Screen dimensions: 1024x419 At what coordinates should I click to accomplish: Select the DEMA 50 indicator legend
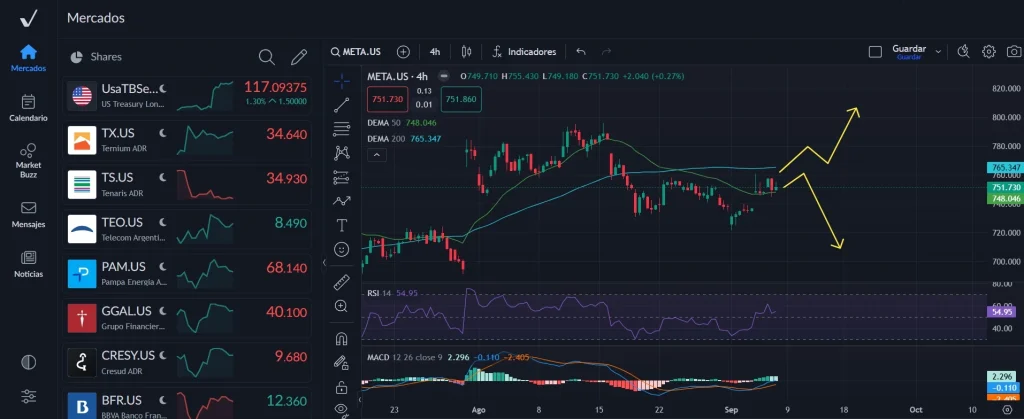(x=402, y=123)
